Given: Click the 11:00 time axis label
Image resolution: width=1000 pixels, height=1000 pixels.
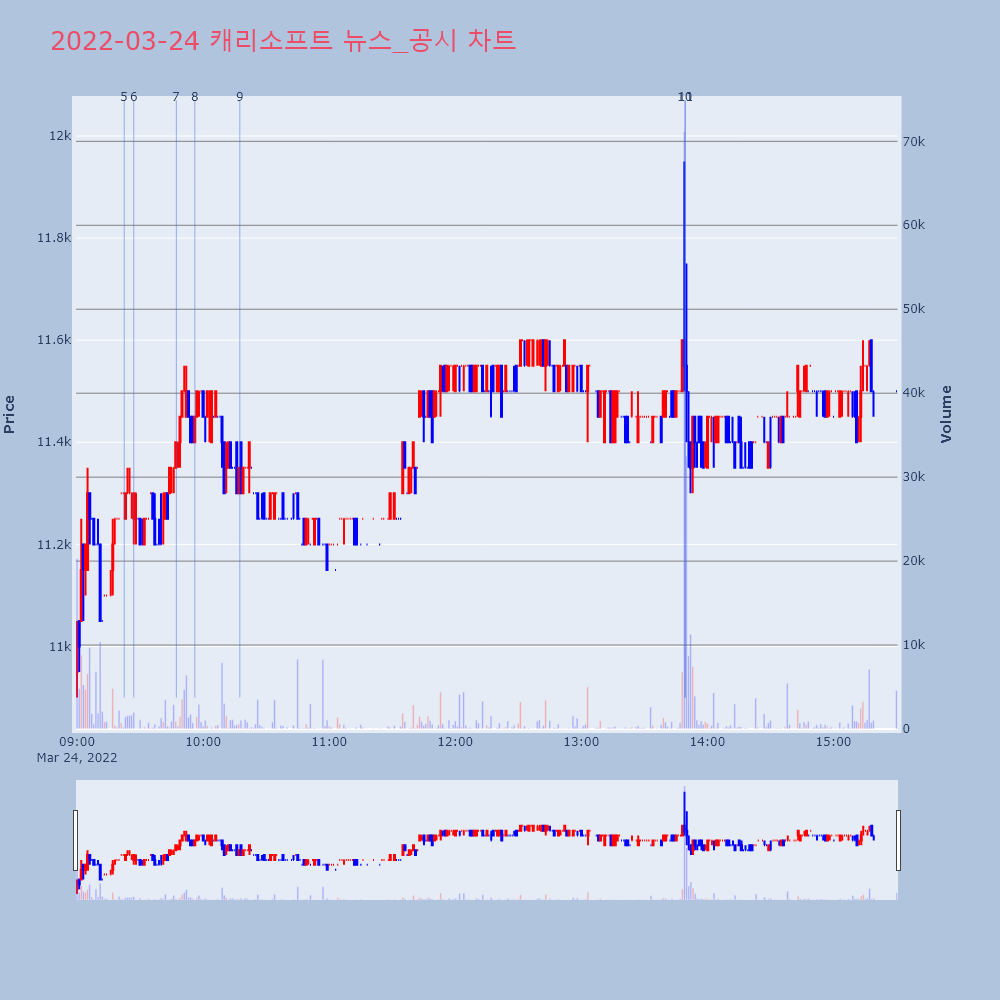Looking at the screenshot, I should (329, 742).
